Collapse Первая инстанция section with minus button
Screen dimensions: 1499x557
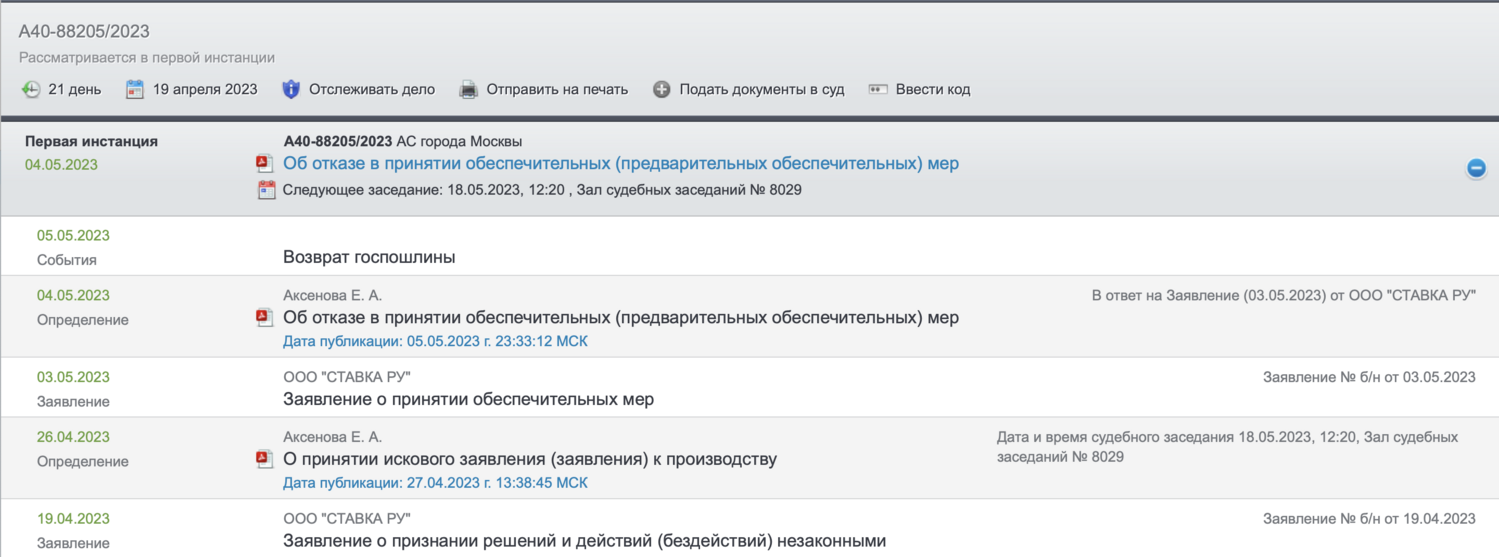point(1475,168)
